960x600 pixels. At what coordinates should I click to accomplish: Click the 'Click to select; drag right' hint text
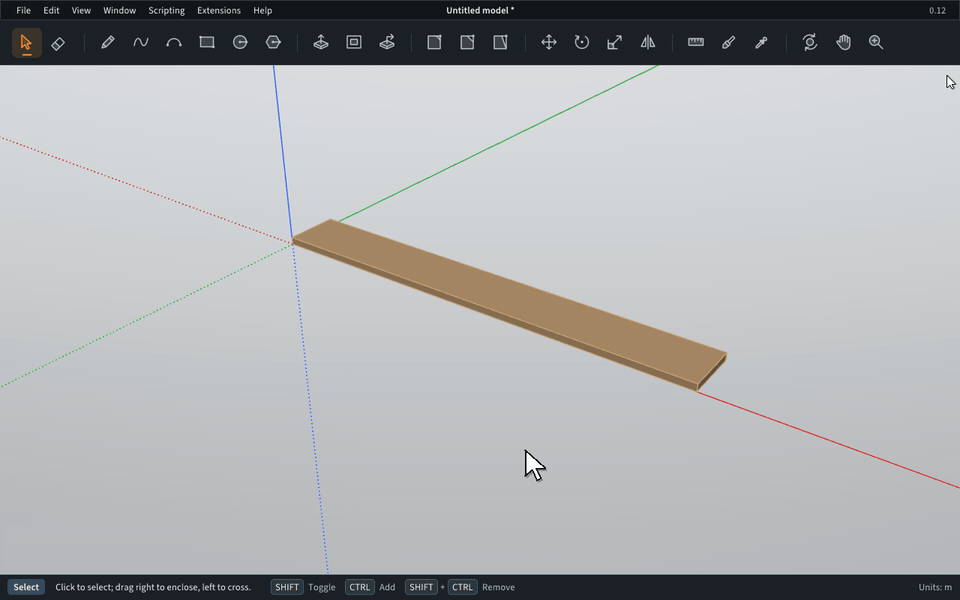pyautogui.click(x=153, y=587)
